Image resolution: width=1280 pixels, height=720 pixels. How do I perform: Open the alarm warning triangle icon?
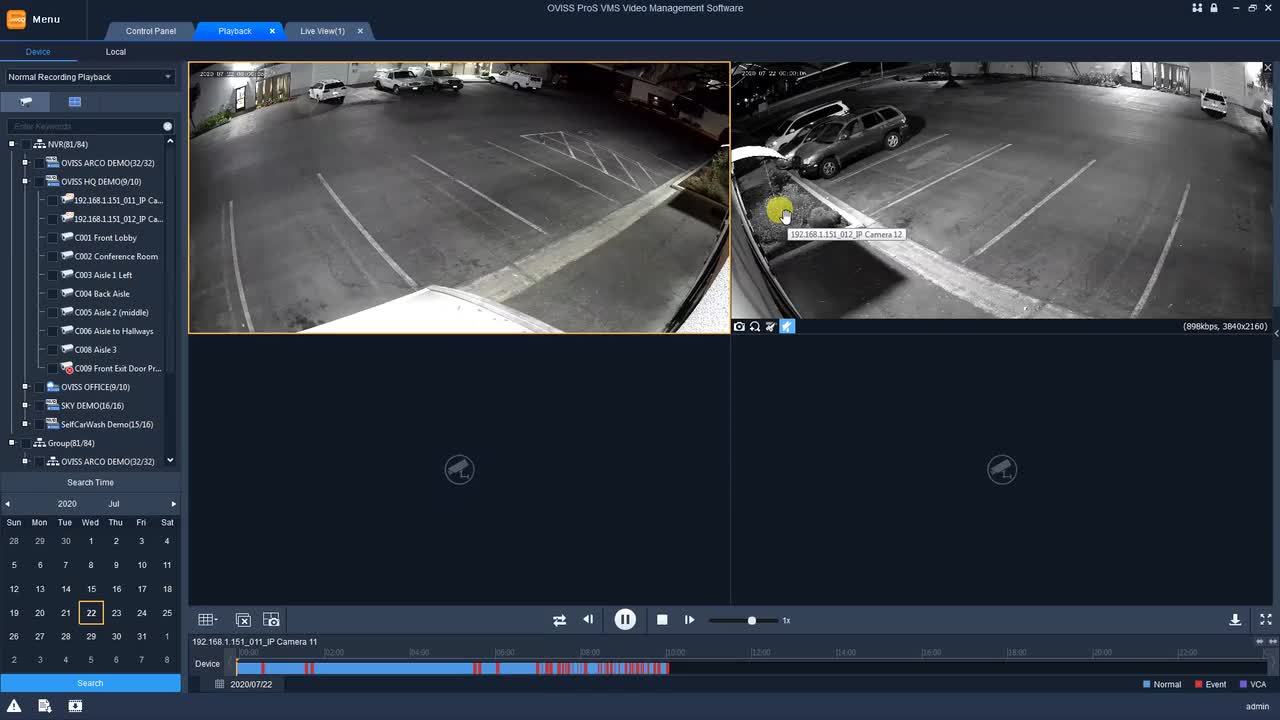14,706
